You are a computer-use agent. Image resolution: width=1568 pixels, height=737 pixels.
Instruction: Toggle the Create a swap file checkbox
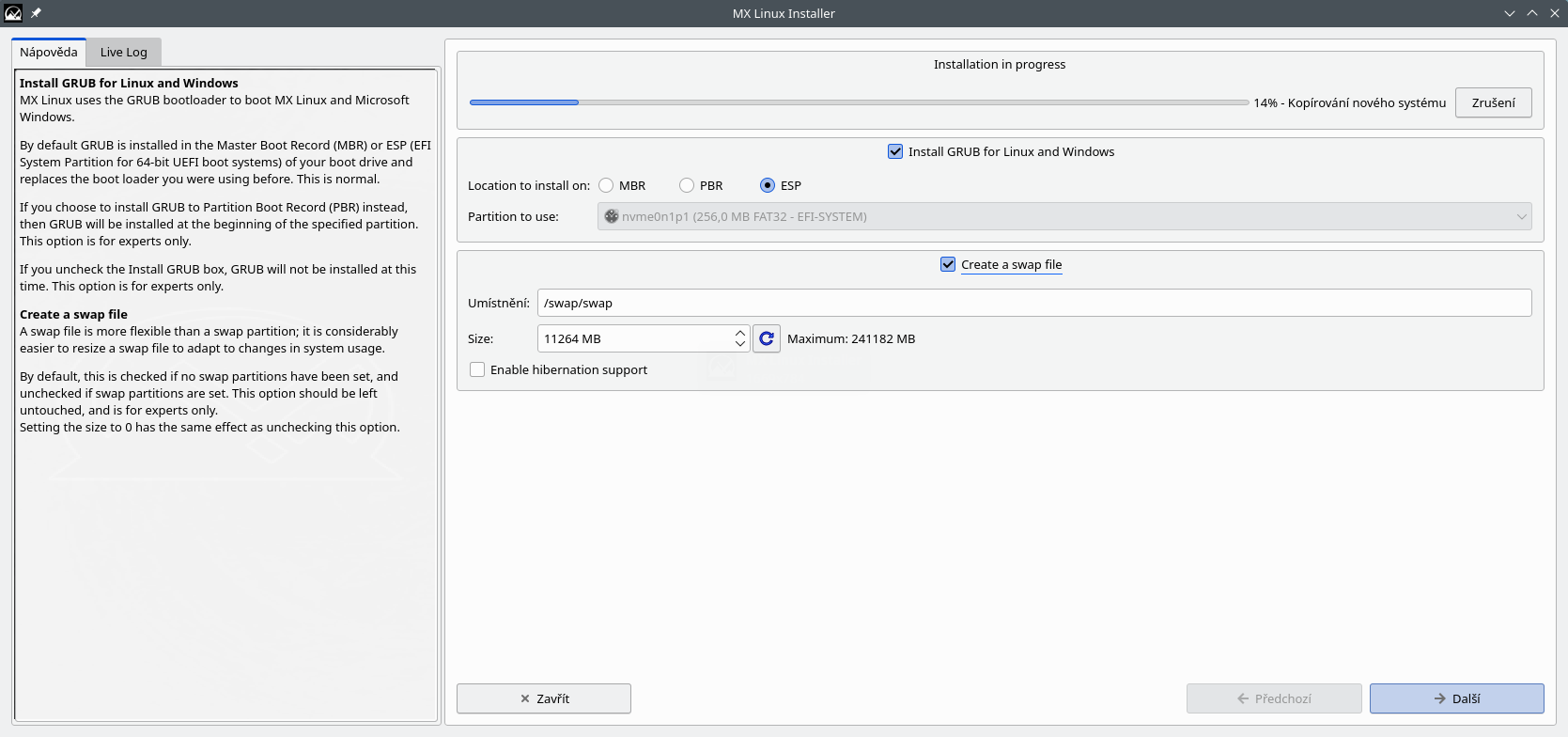pos(948,264)
